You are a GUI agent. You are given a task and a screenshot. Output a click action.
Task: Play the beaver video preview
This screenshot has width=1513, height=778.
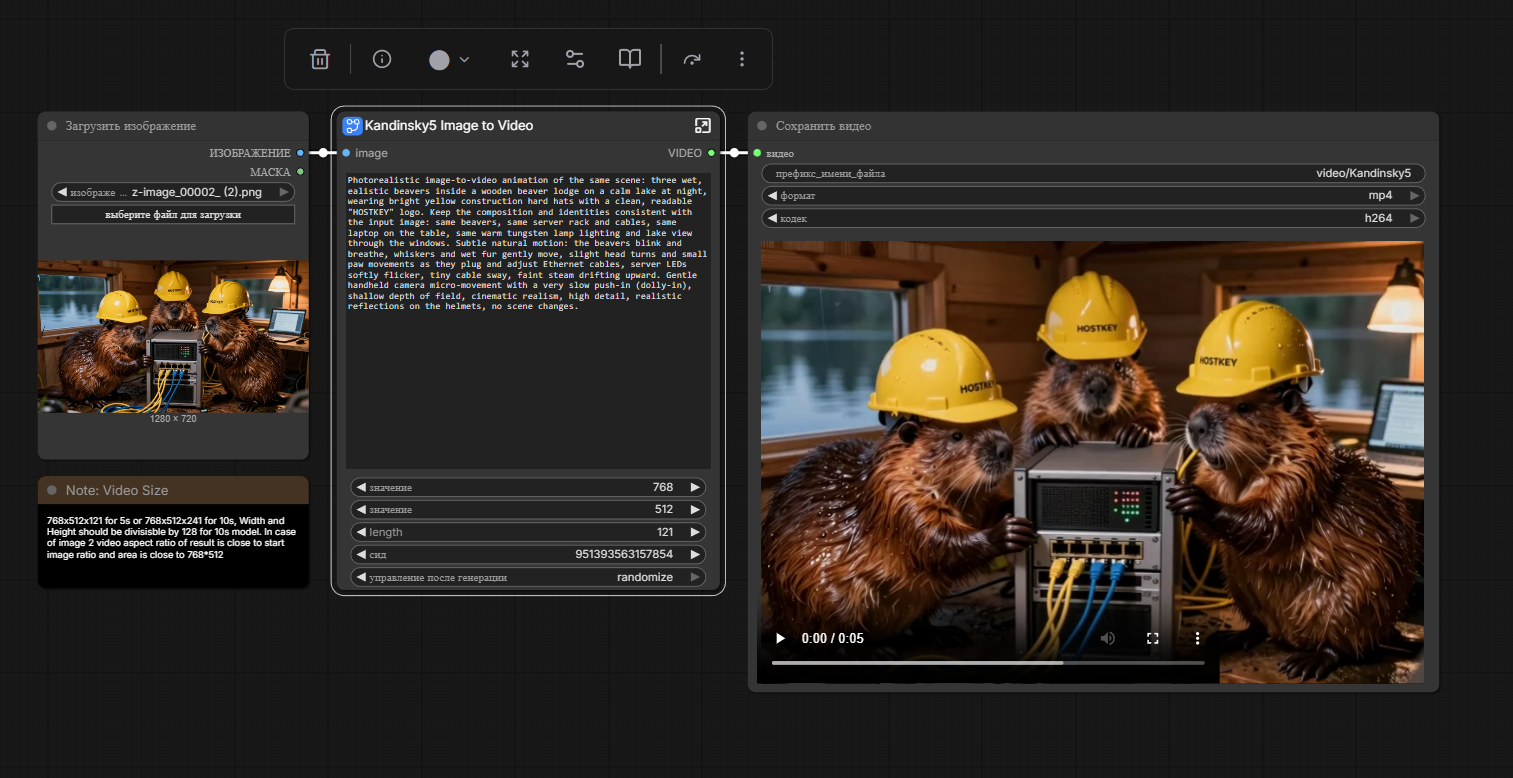780,638
